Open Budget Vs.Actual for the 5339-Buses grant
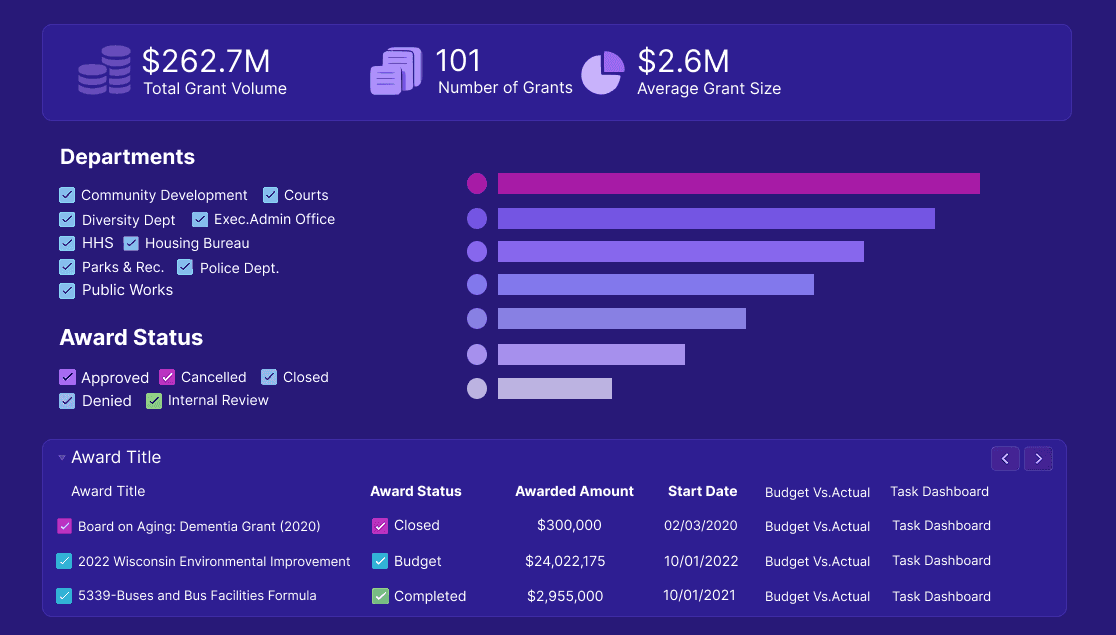Image resolution: width=1116 pixels, height=635 pixels. (817, 596)
